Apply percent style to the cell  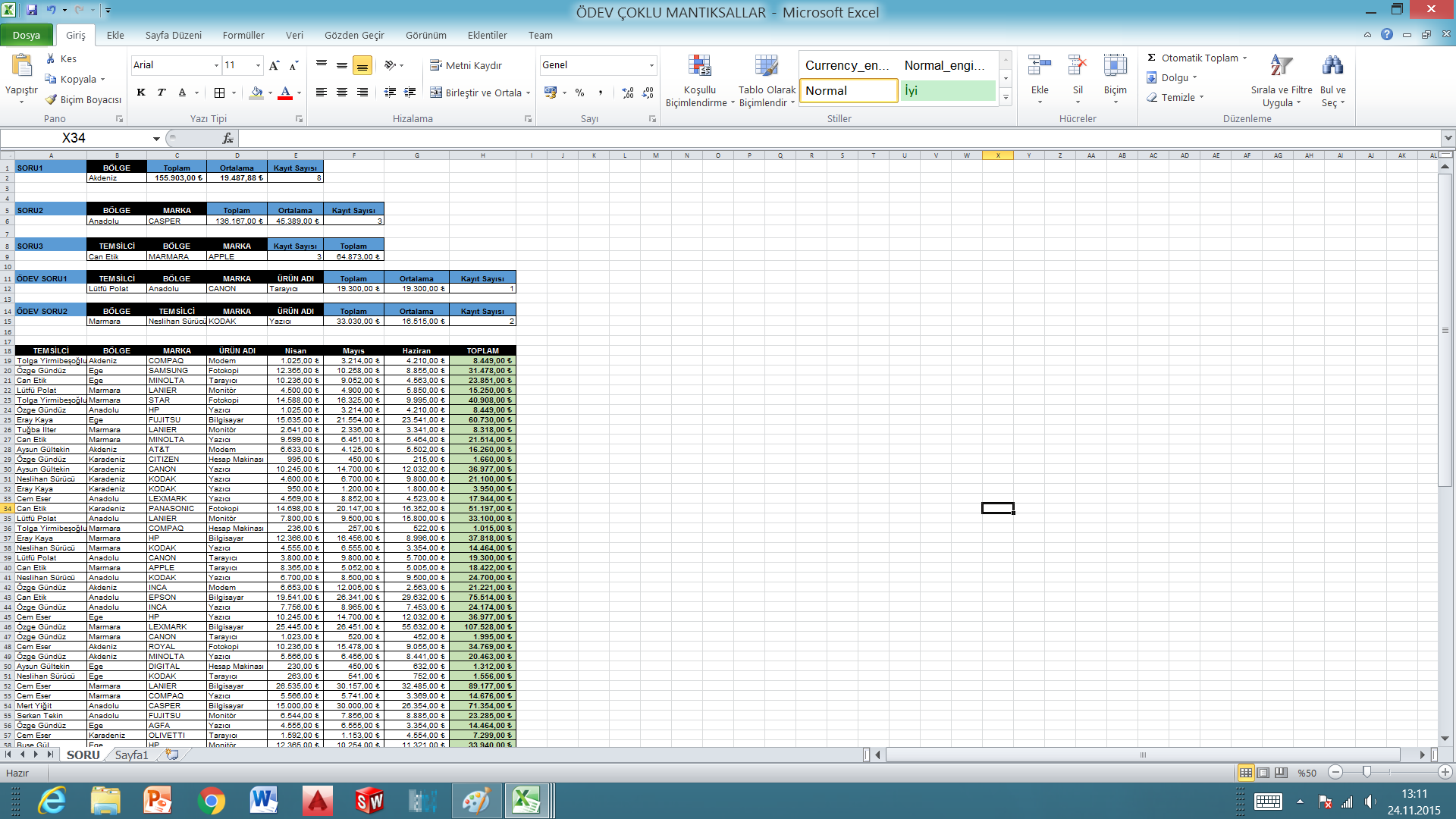click(x=580, y=93)
